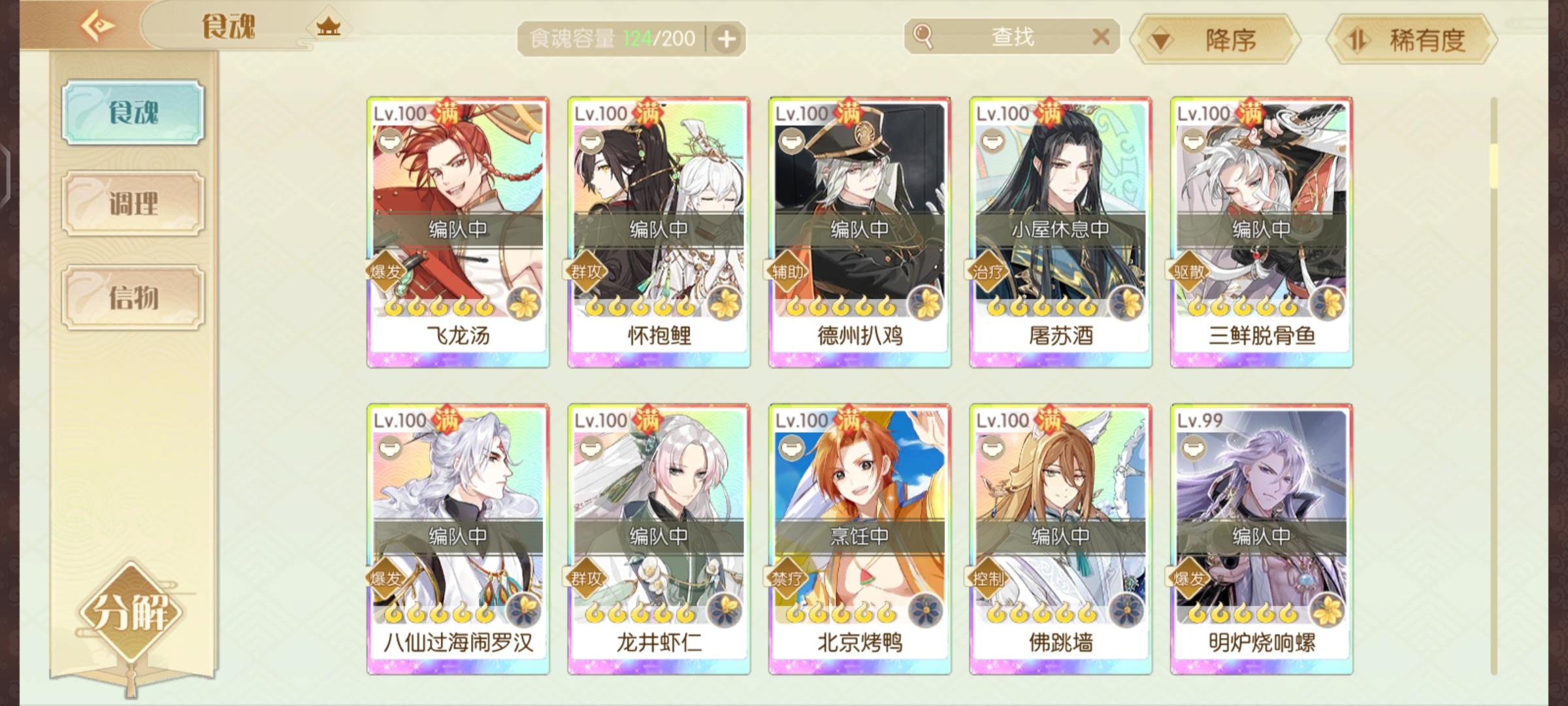Viewport: 1568px width, 706px height.
Task: Click the vertical scrollbar handle
Action: point(1494,165)
